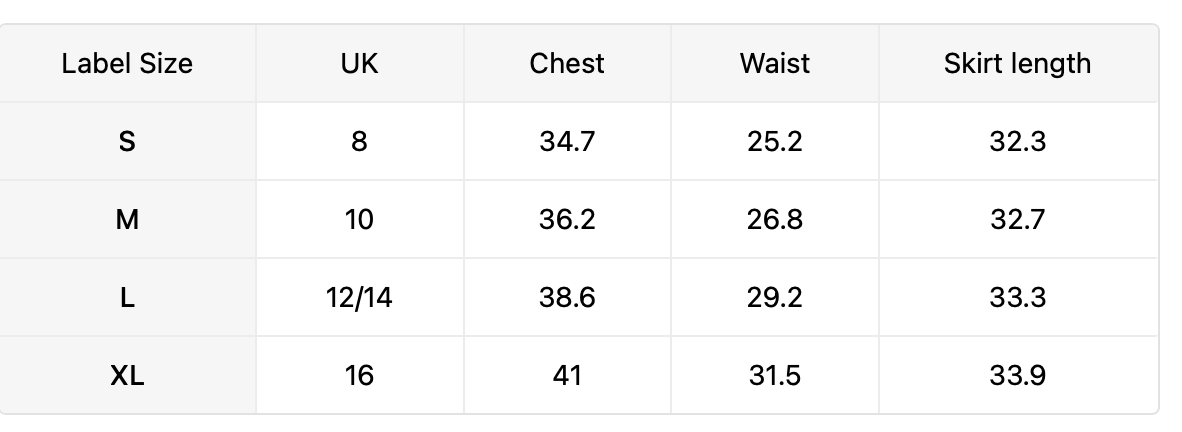Click skirt length value 33.9
Viewport: 1182px width, 432px height.
click(x=1018, y=375)
